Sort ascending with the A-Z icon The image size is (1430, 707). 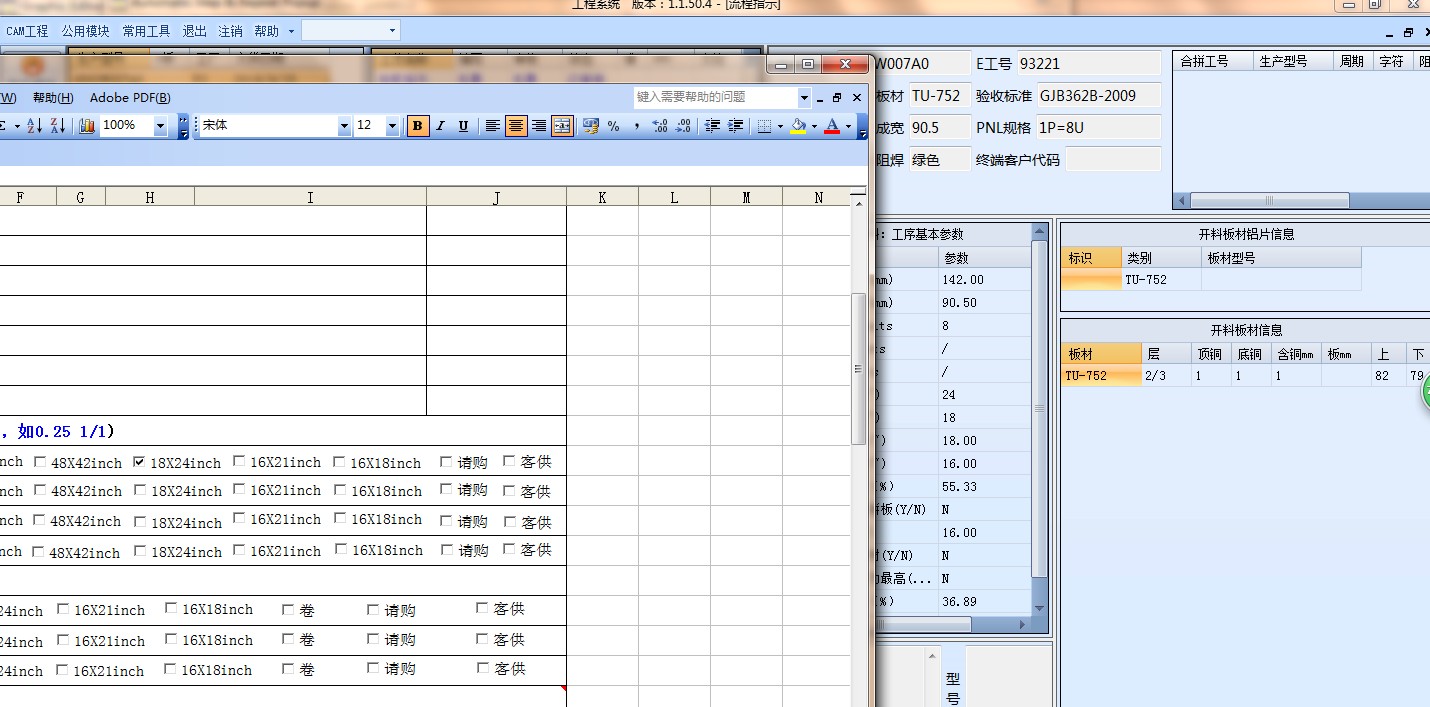click(34, 126)
